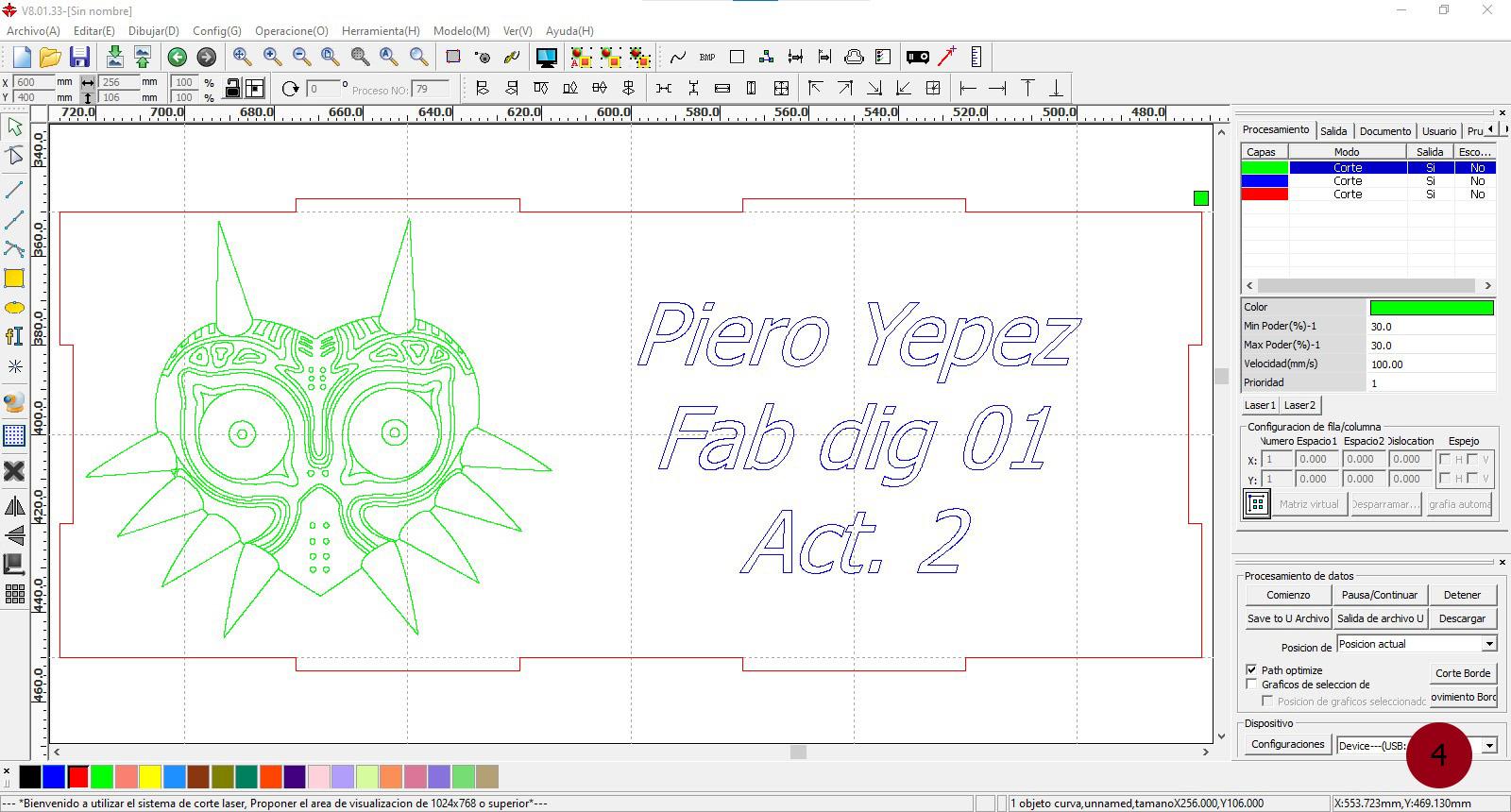1511x812 pixels.
Task: Switch to the Documento tab
Action: click(1385, 131)
